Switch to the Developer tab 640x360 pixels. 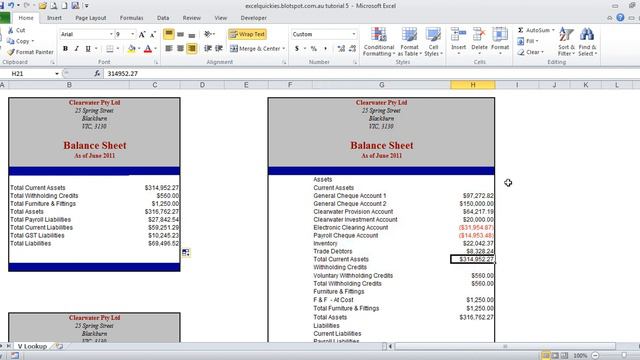[x=253, y=18]
